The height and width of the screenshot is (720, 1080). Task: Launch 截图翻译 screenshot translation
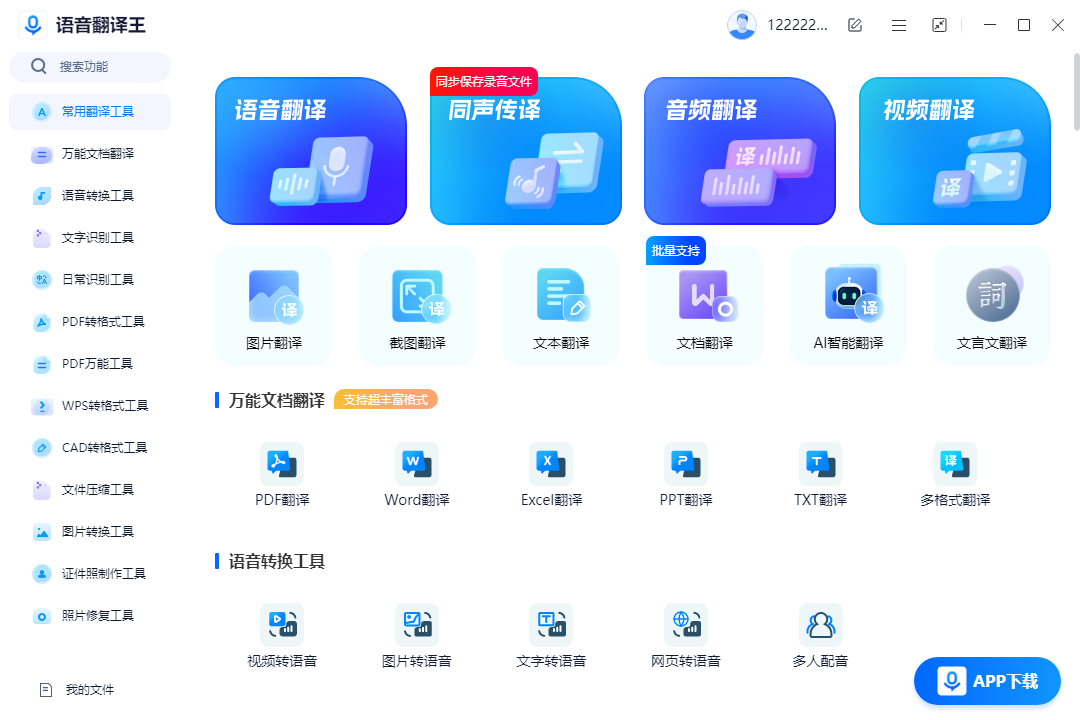pos(417,305)
